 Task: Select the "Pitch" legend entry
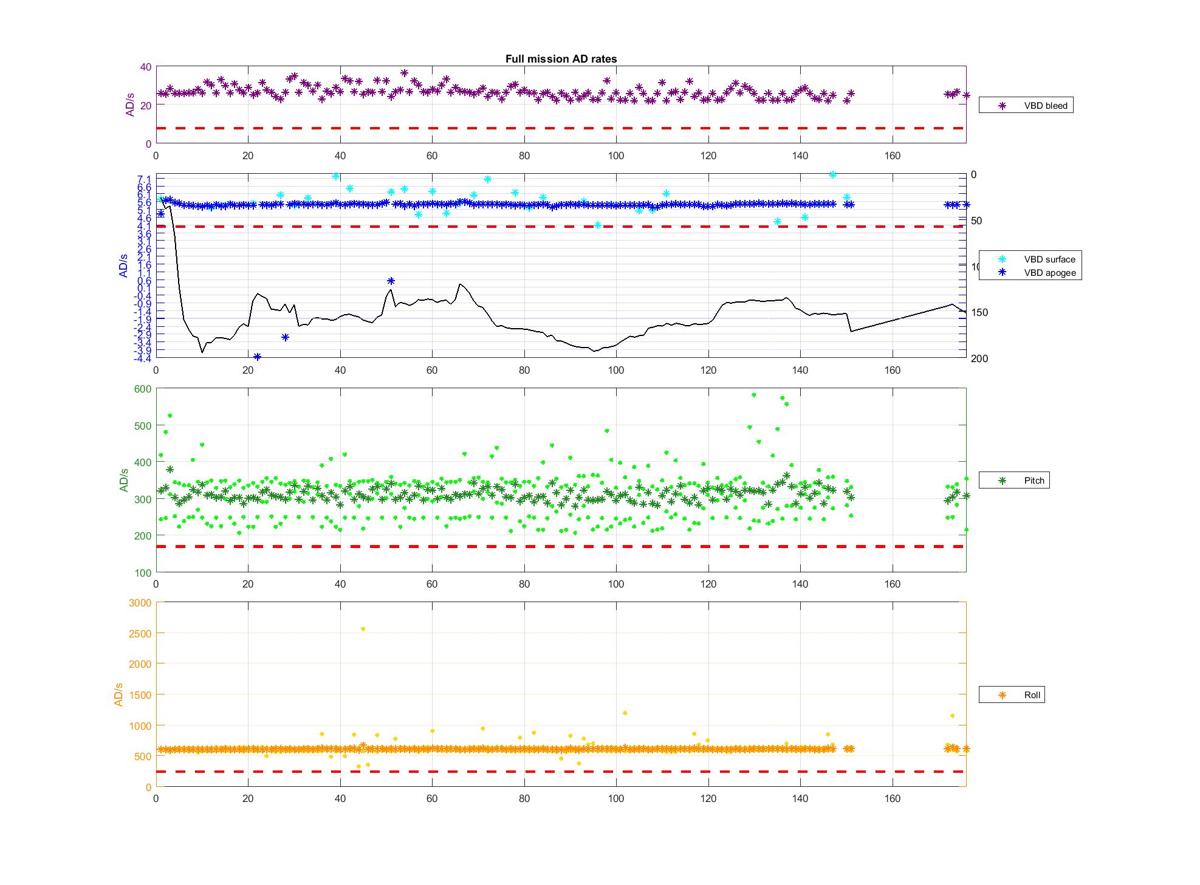tap(1013, 481)
